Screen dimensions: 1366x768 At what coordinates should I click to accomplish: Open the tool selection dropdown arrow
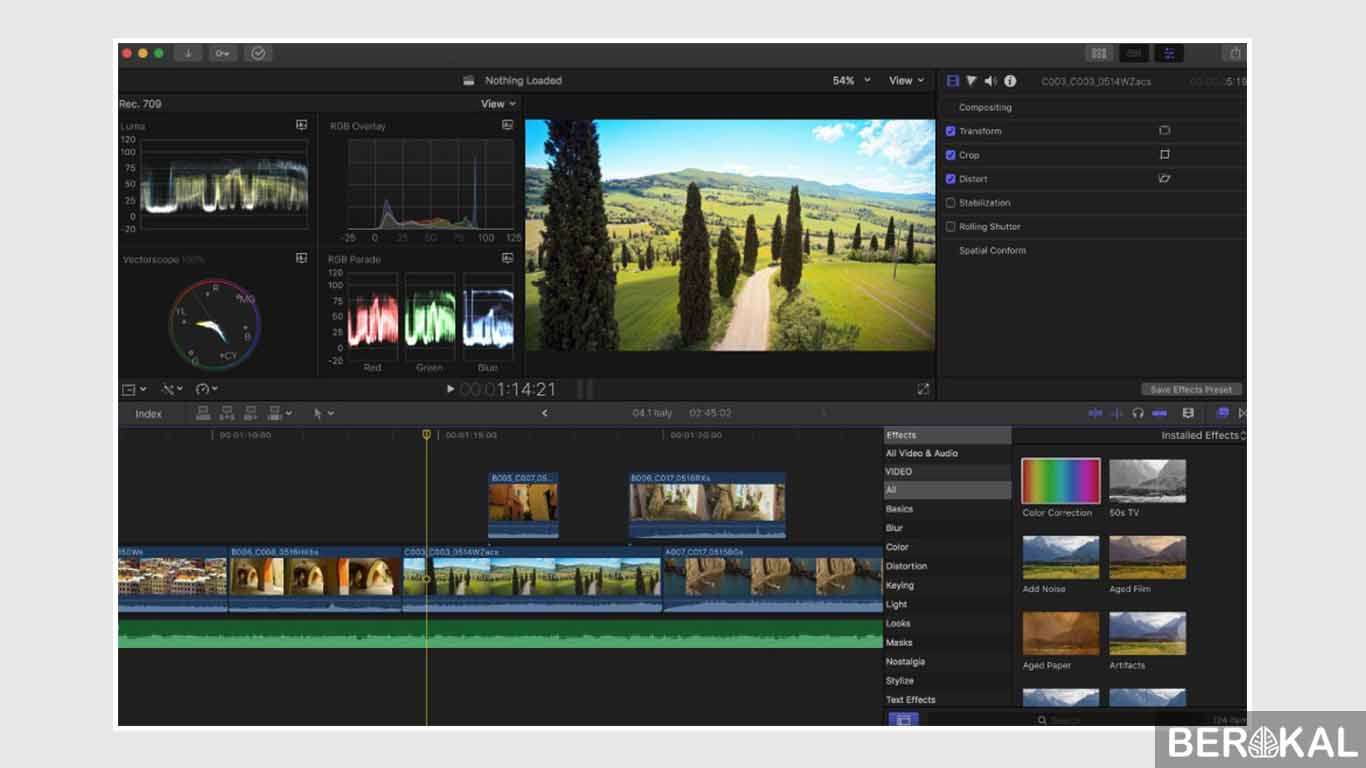pos(330,412)
